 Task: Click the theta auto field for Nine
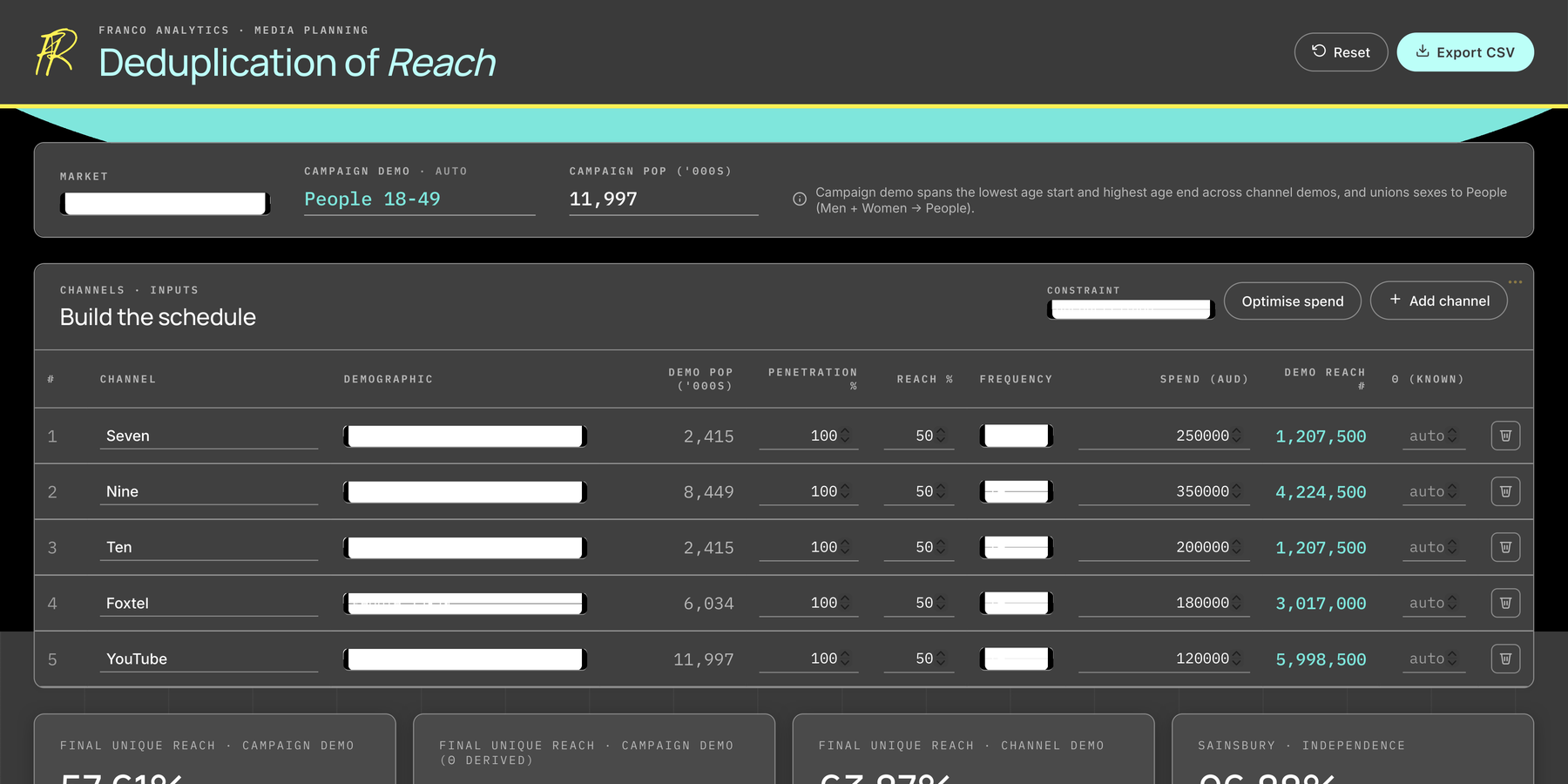(x=1434, y=491)
